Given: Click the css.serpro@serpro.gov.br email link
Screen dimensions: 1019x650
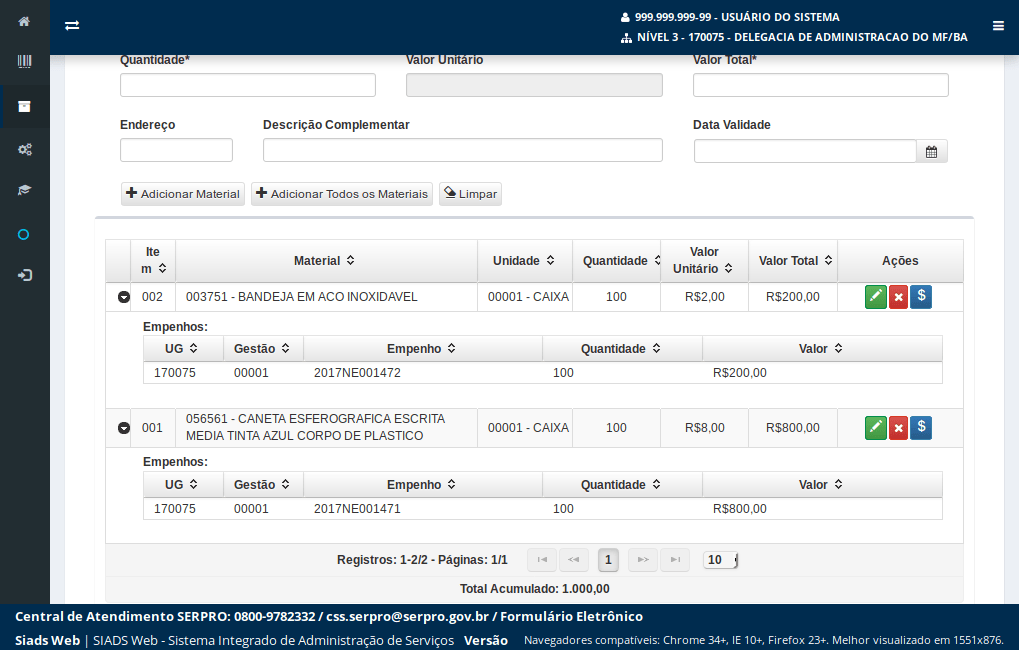Looking at the screenshot, I should 407,616.
